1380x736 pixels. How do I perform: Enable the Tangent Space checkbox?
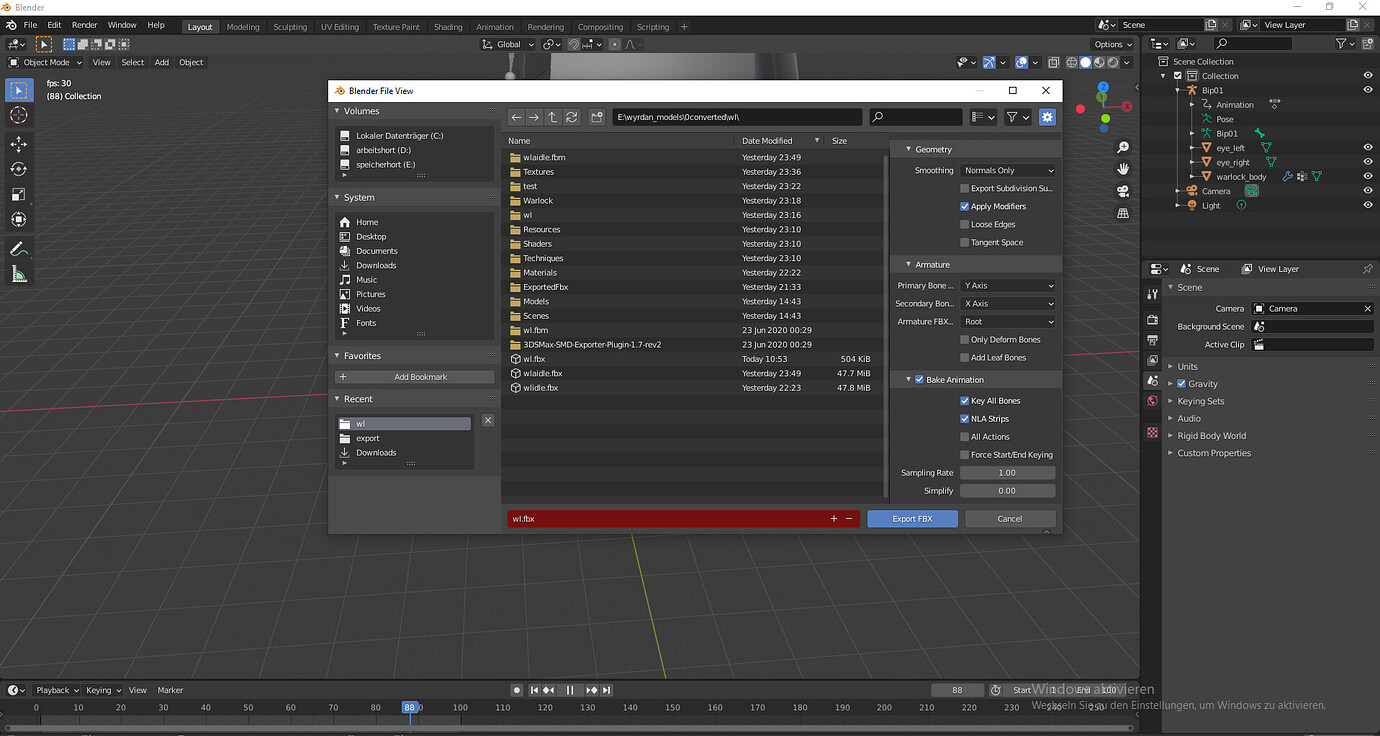pyautogui.click(x=964, y=242)
